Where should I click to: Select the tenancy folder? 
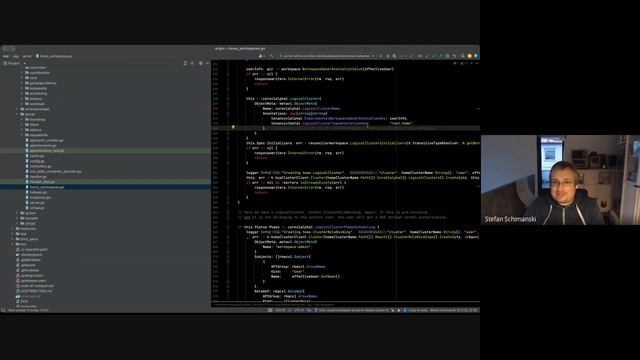(33, 99)
